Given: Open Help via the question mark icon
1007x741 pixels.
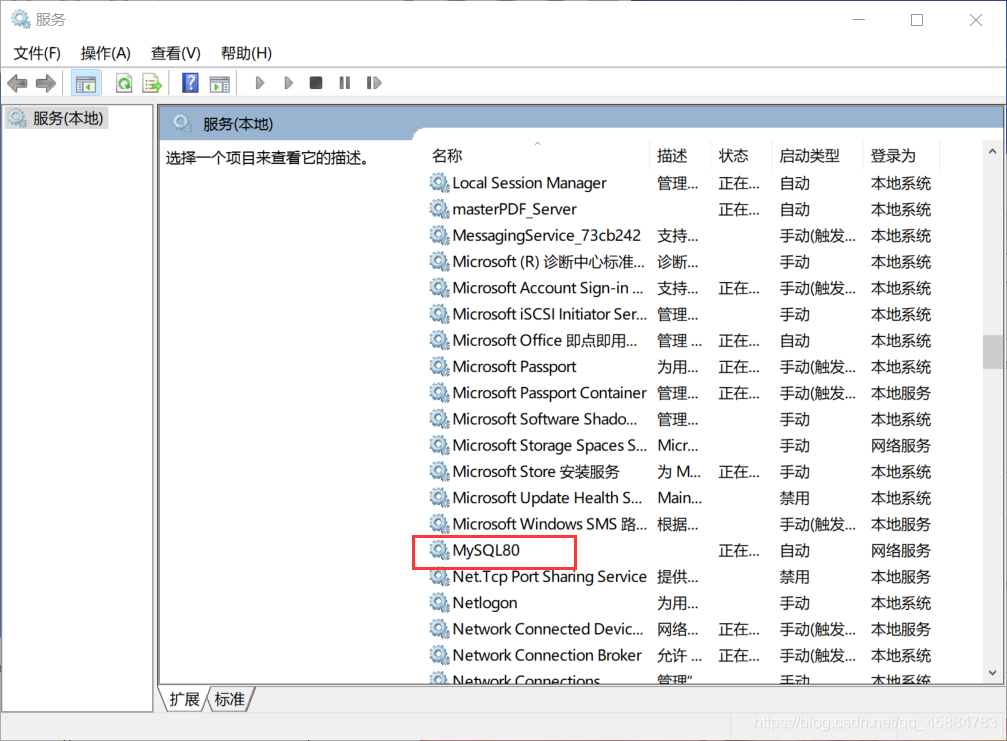Looking at the screenshot, I should point(190,83).
